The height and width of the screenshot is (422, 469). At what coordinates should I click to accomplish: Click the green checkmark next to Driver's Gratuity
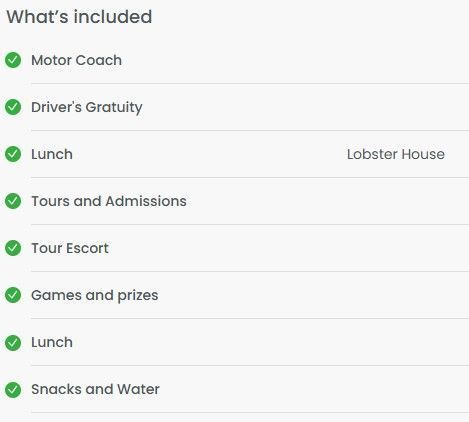[x=13, y=107]
